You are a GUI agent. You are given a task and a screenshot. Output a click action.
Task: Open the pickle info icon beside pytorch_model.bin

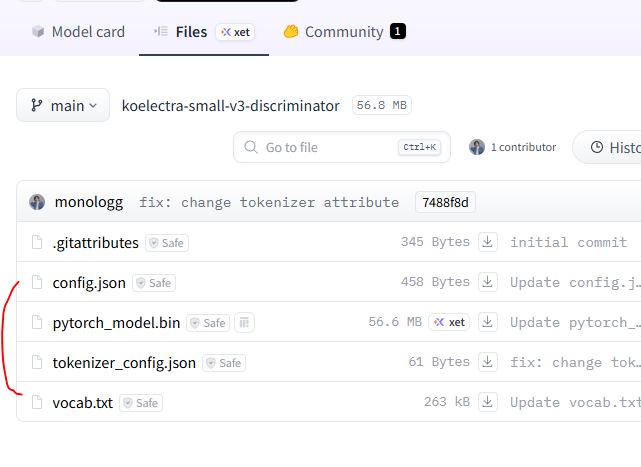[x=244, y=323]
